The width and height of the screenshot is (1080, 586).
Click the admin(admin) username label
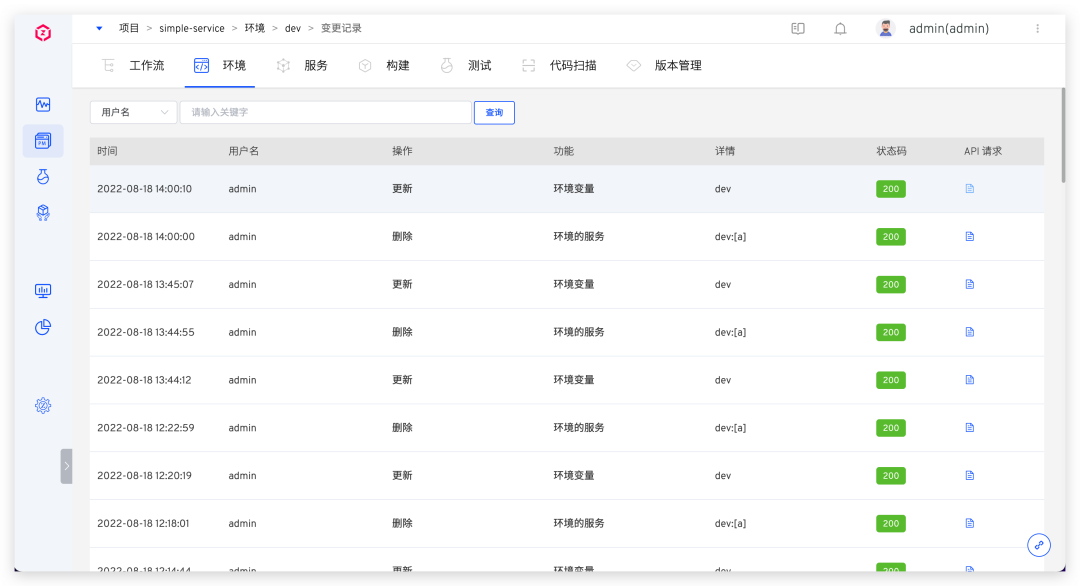point(949,28)
